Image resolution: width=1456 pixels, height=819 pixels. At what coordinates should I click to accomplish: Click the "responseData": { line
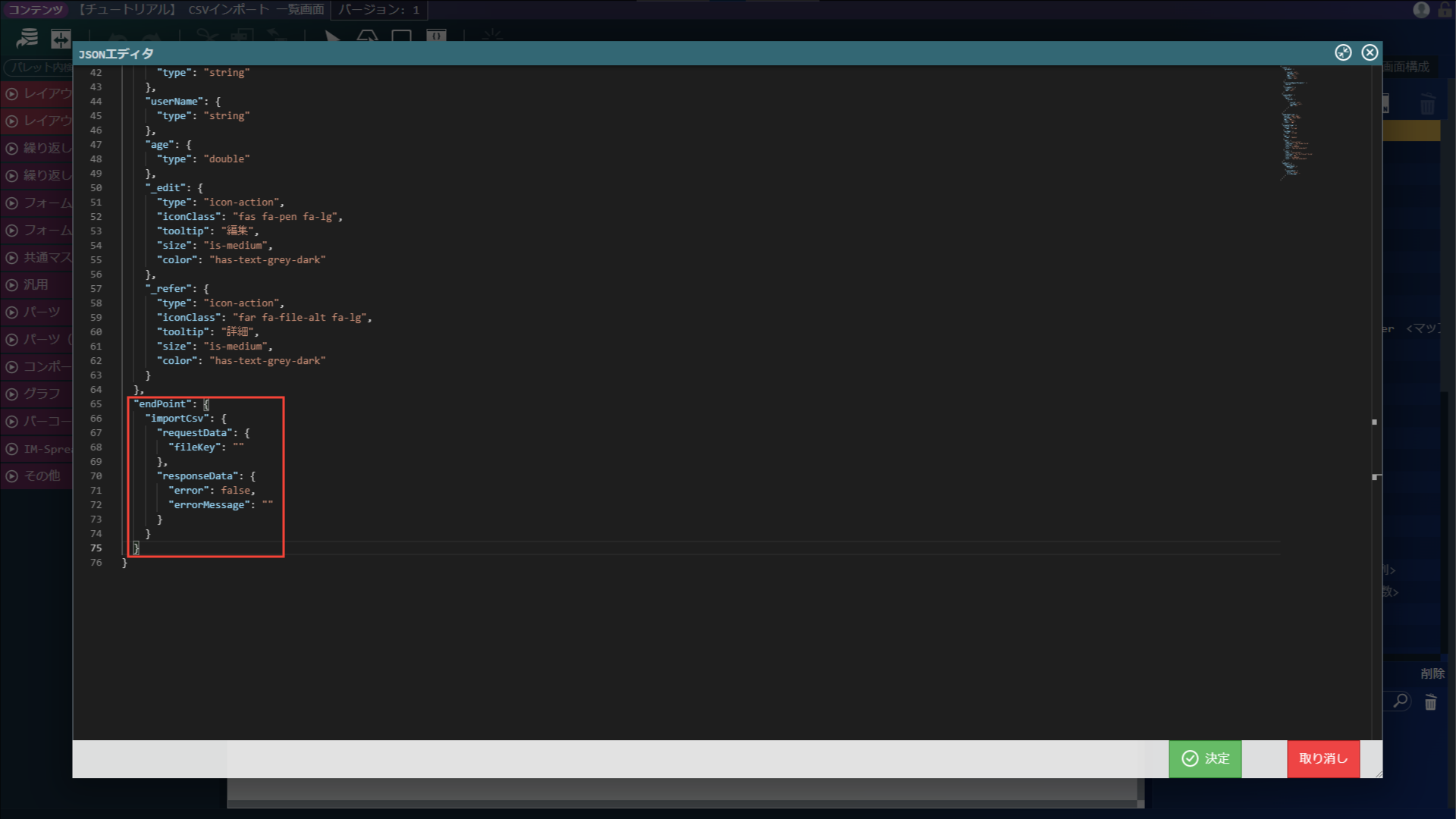pyautogui.click(x=206, y=475)
